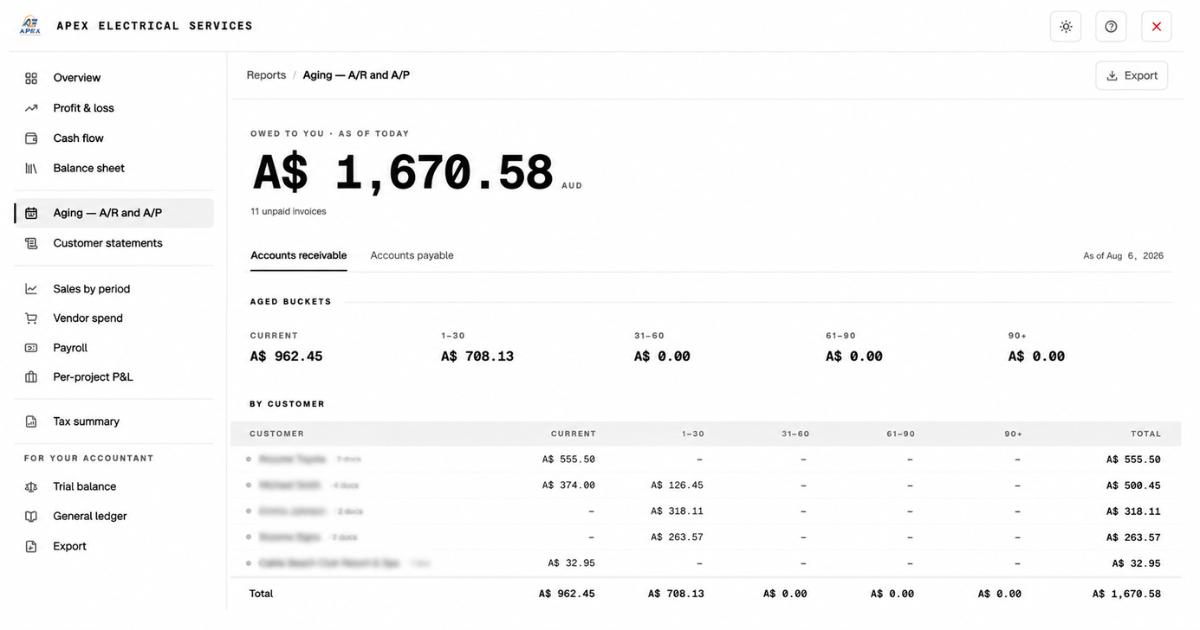Switch to Accounts payable tab
Viewport: 1200px width, 630px height.
click(412, 256)
